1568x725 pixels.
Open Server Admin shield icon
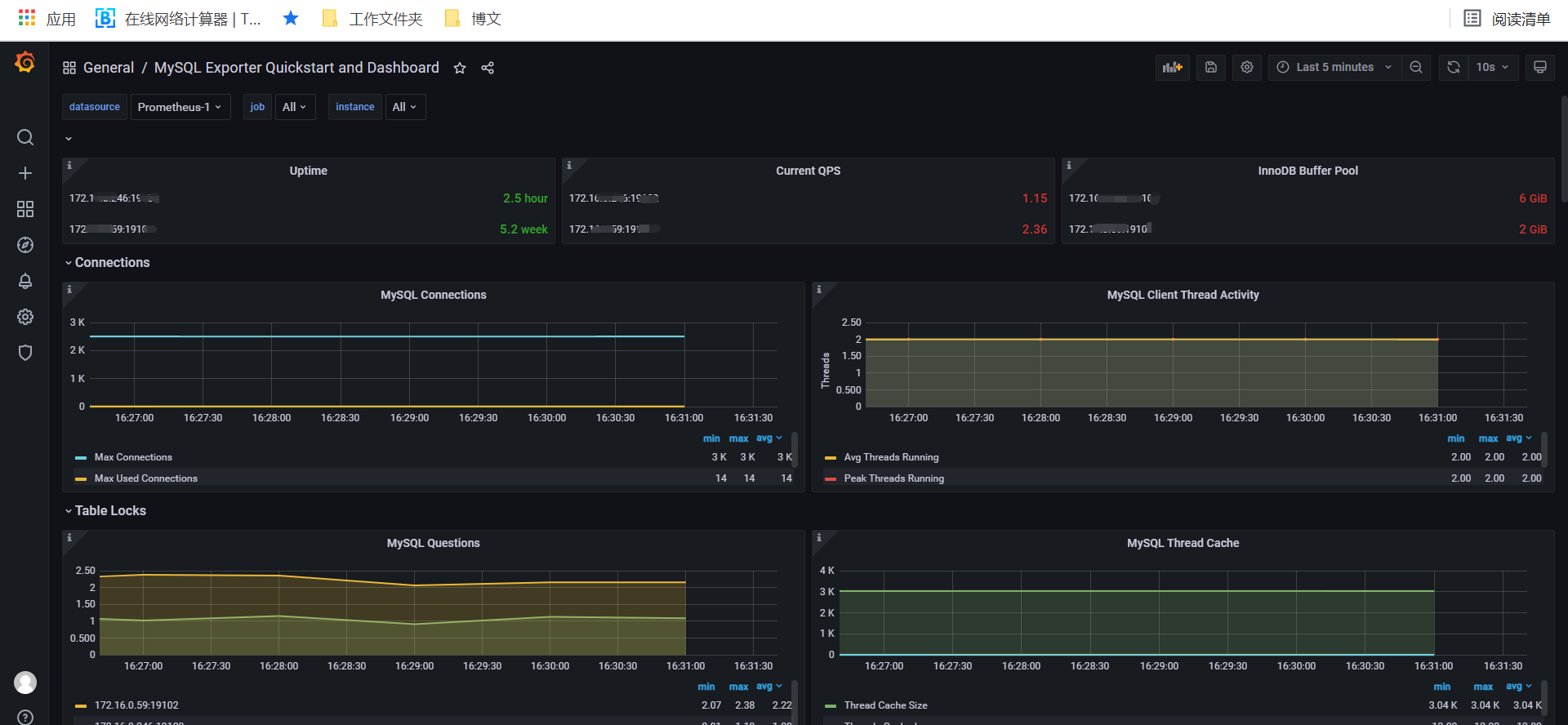coord(25,353)
